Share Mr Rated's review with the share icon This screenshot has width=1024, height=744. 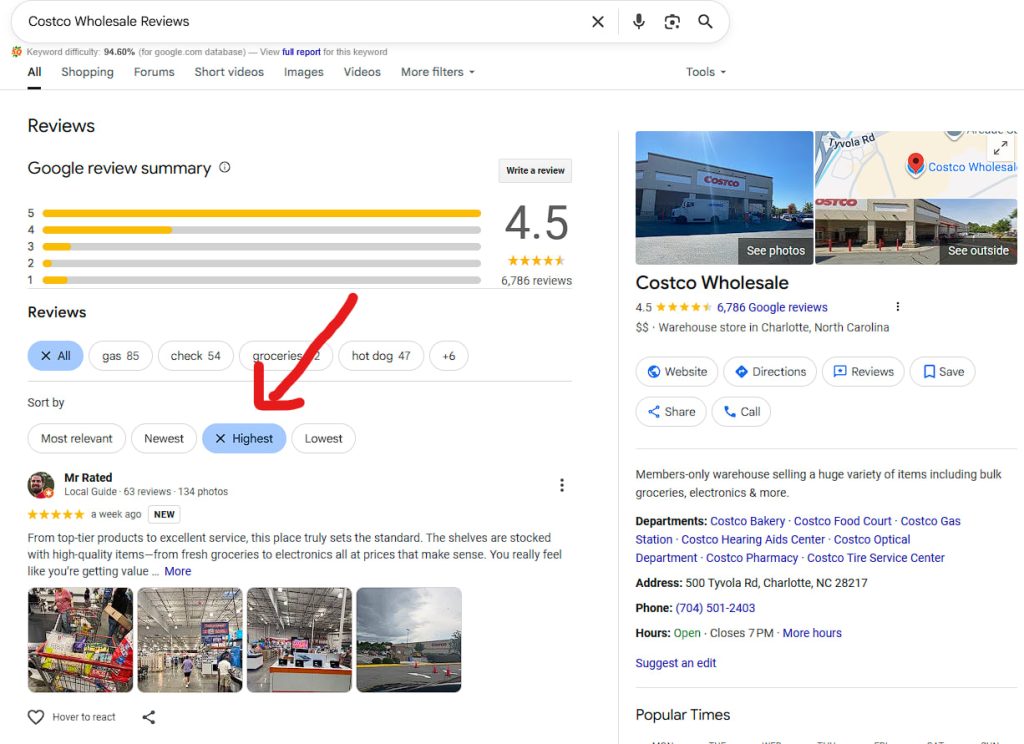[149, 717]
